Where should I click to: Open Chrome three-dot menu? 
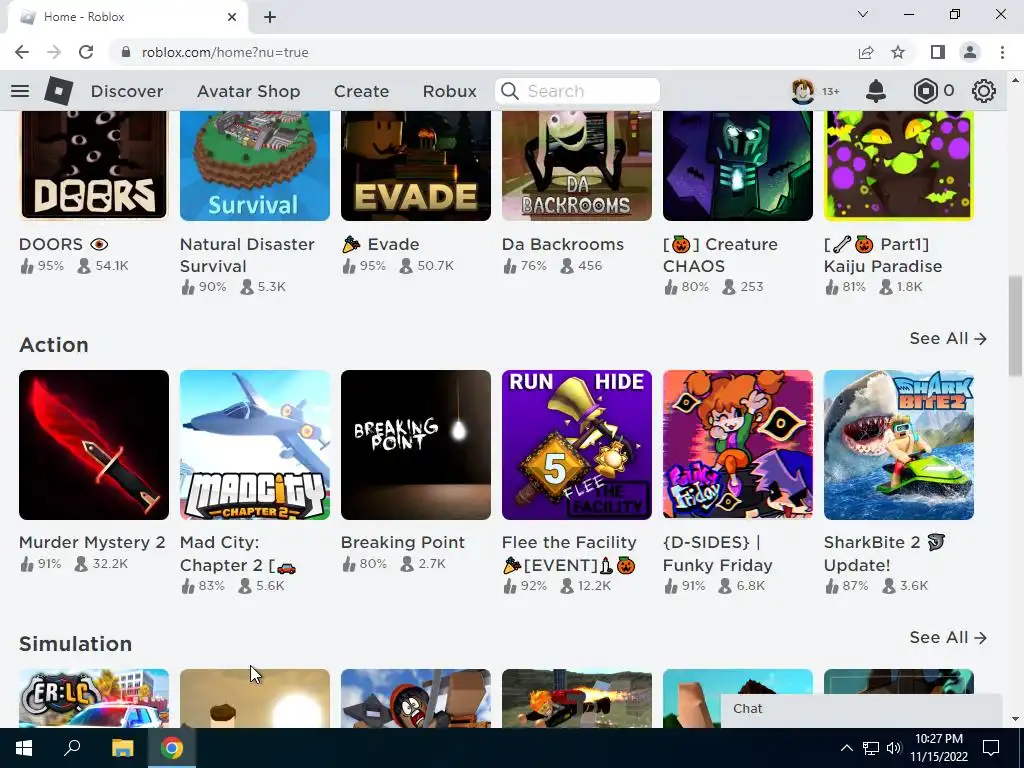pos(1002,52)
